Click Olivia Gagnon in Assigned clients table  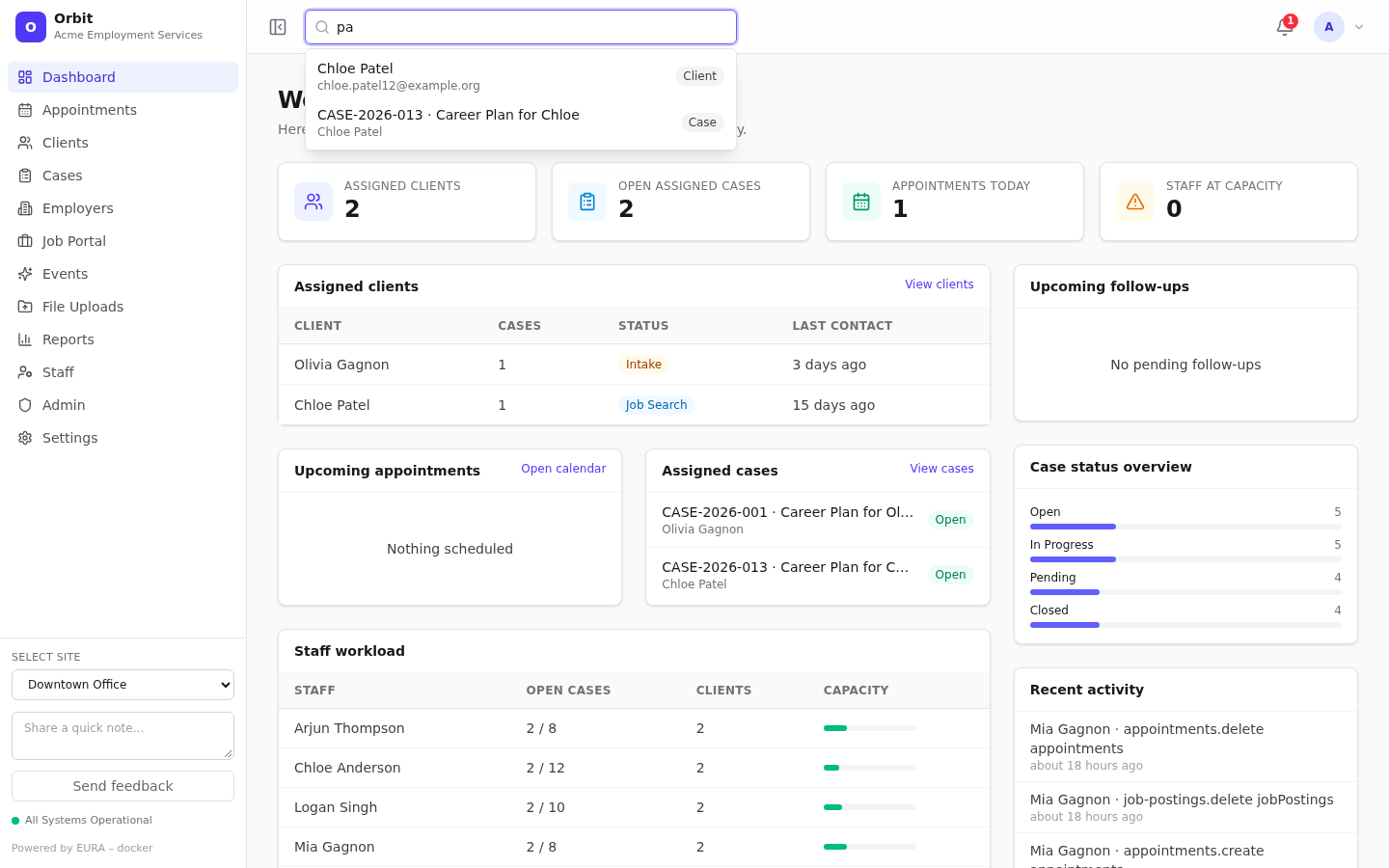click(341, 365)
